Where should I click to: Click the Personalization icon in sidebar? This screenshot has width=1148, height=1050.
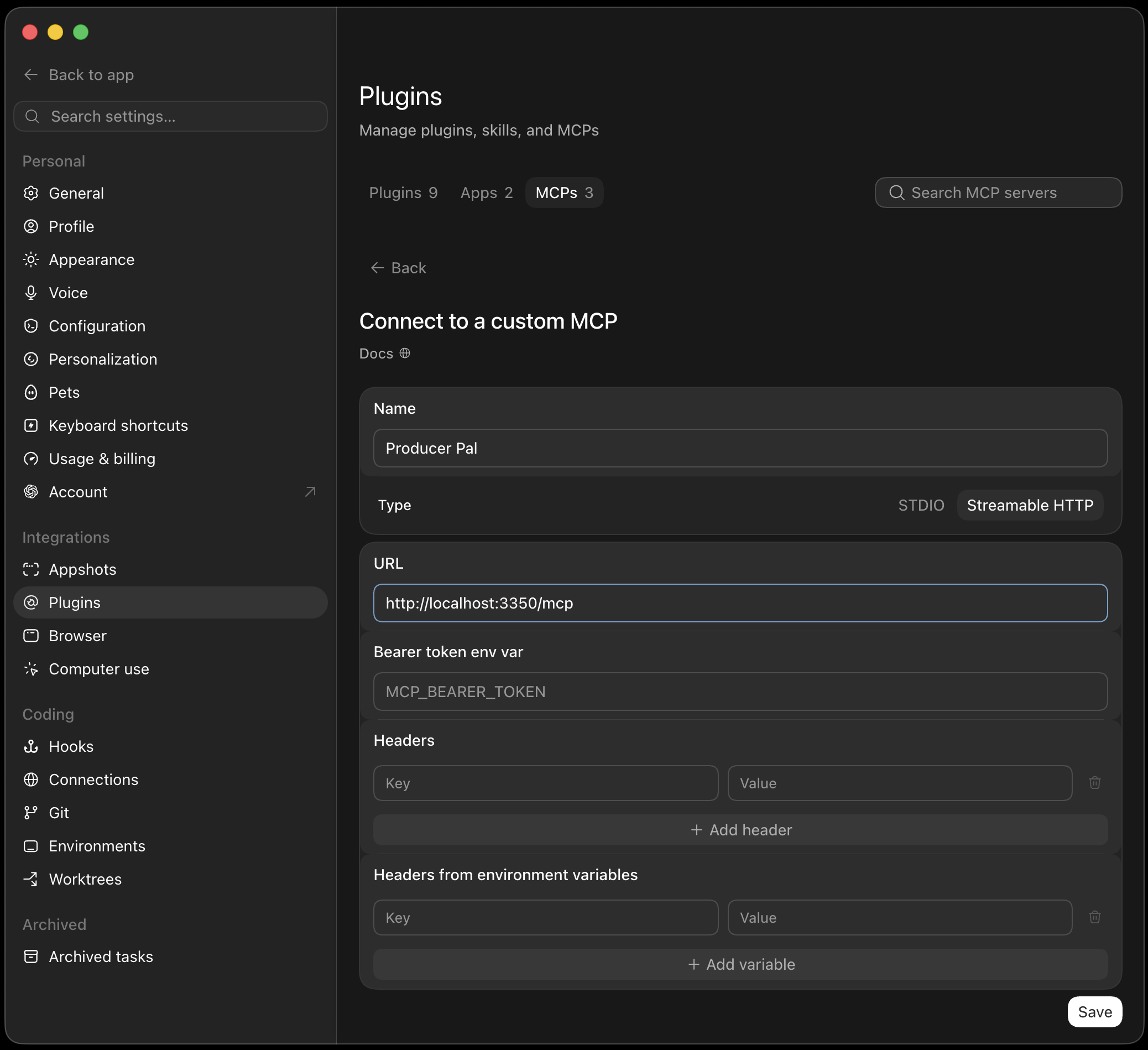(x=31, y=359)
